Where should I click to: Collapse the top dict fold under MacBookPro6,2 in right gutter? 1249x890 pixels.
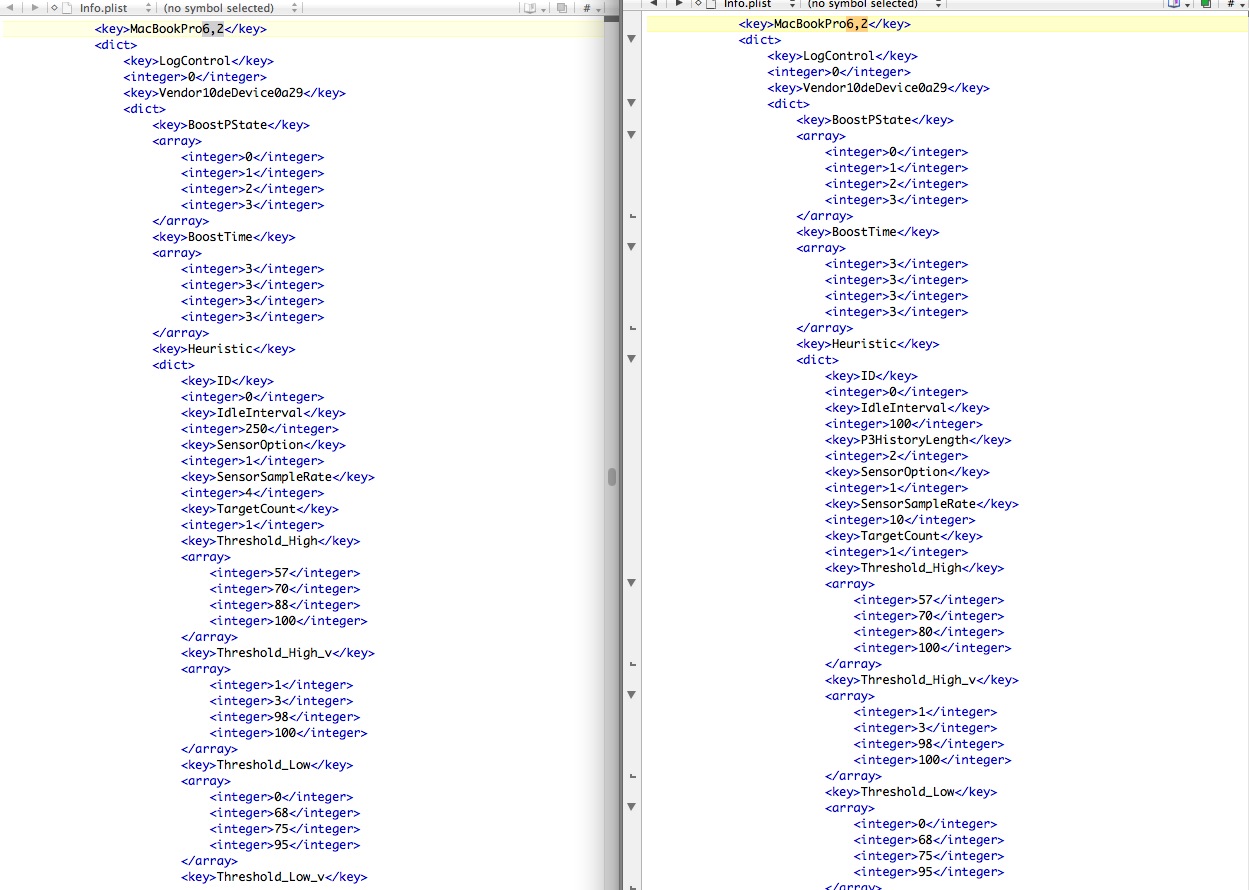click(x=631, y=39)
